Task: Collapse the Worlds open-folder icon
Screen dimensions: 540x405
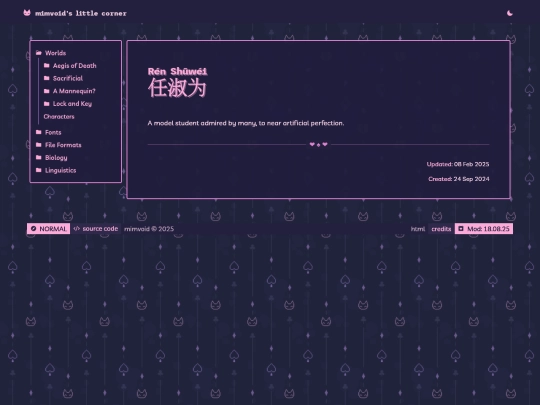Action: click(39, 53)
